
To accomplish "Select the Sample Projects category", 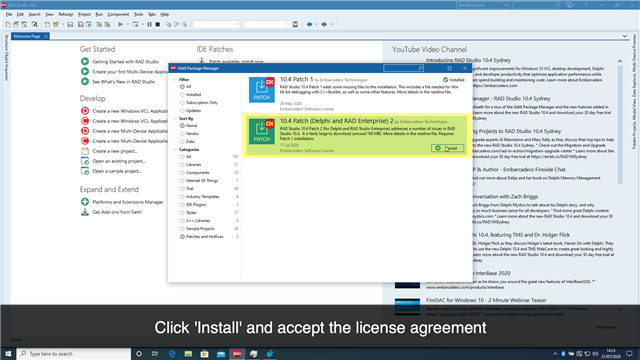I will click(x=182, y=229).
